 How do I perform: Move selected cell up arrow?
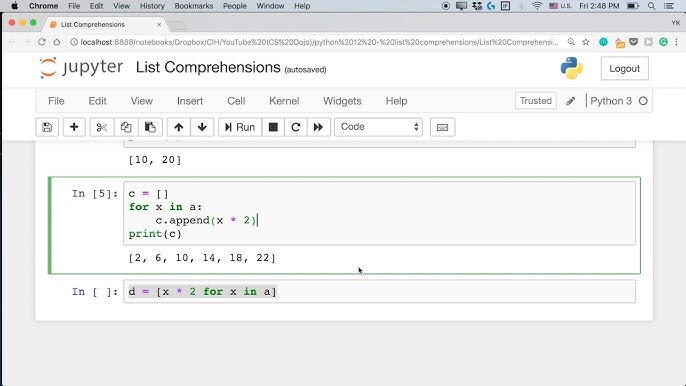point(178,127)
